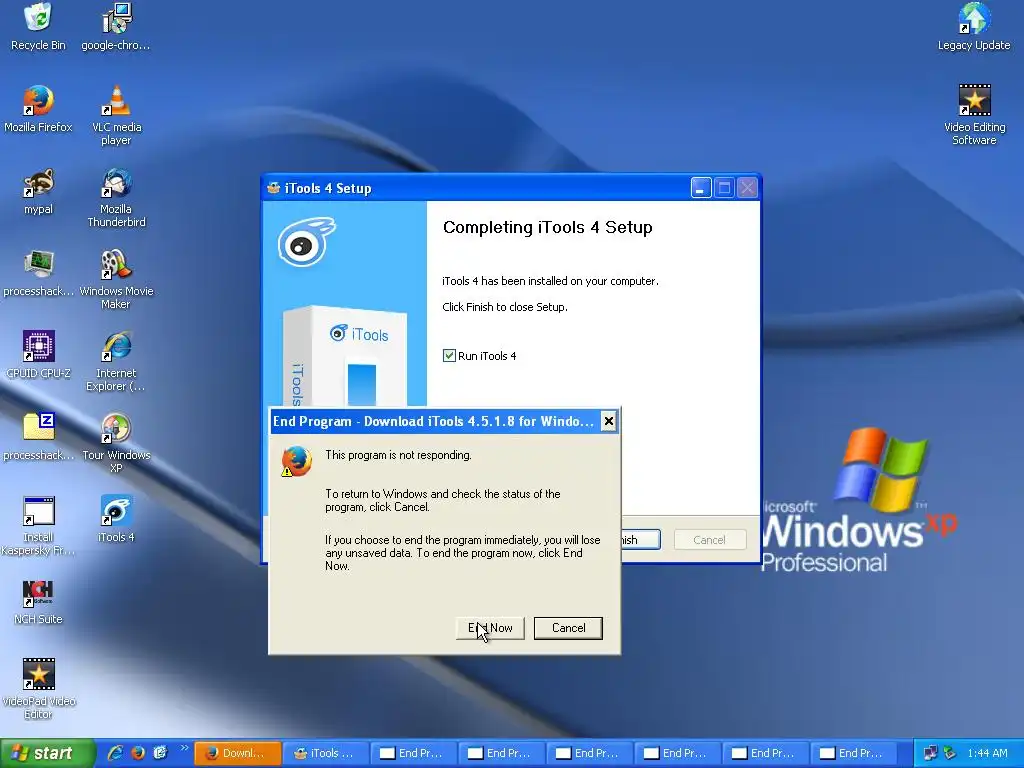1024x768 pixels.
Task: Select the Video Editing Software shortcut
Action: [x=974, y=115]
